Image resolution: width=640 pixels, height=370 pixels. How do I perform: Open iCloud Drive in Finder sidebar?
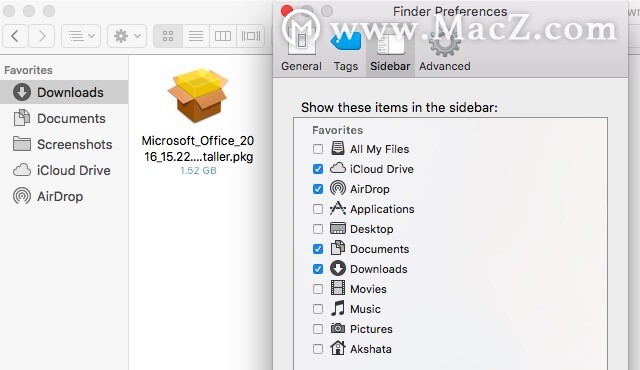(64, 170)
